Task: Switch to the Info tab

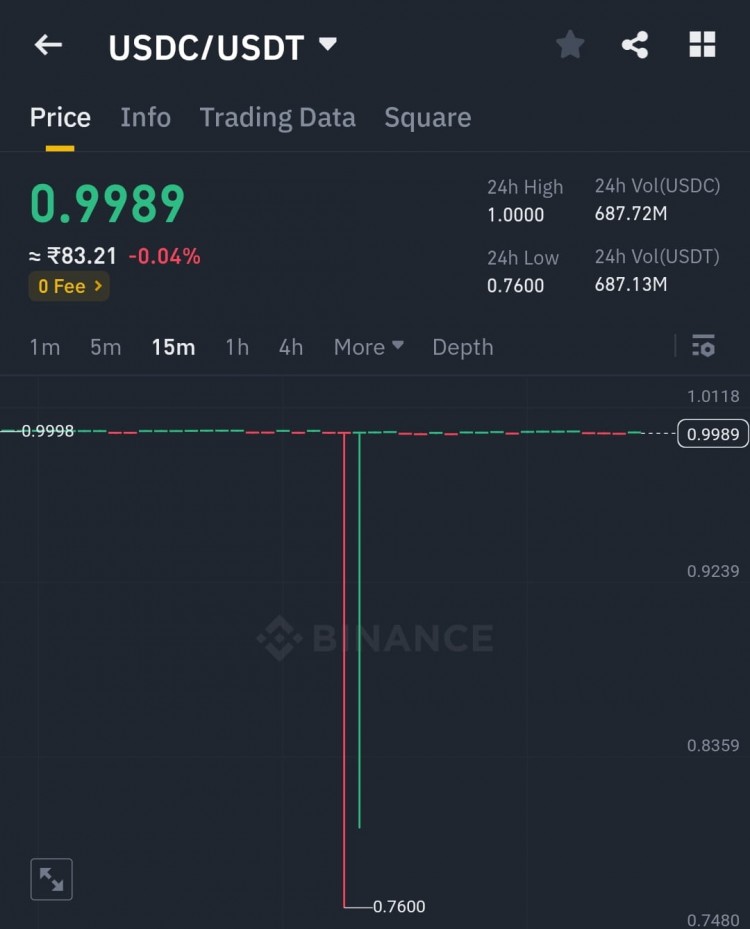Action: click(x=145, y=118)
